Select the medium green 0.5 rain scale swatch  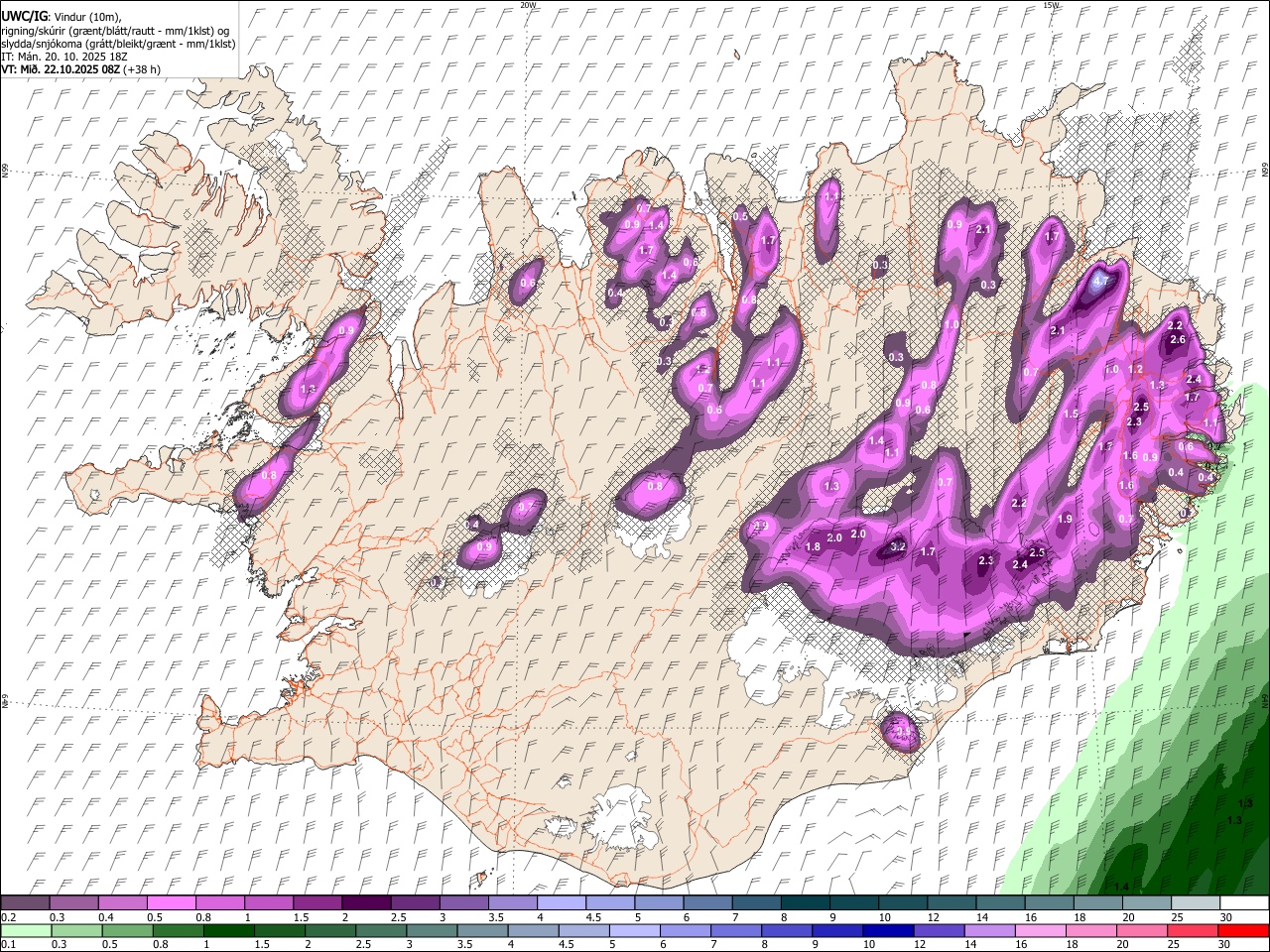[x=127, y=931]
